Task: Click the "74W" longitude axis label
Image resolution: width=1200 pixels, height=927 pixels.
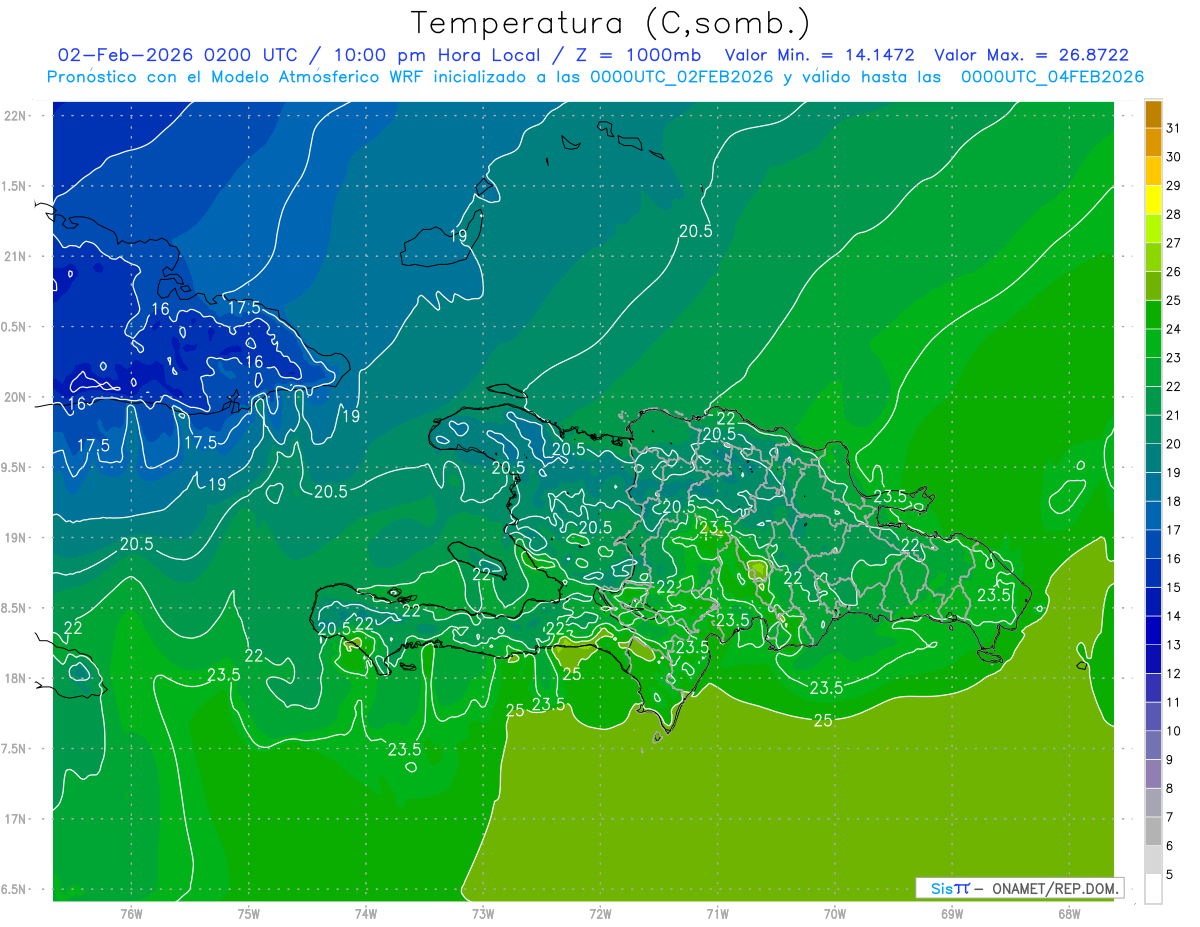Action: click(366, 913)
